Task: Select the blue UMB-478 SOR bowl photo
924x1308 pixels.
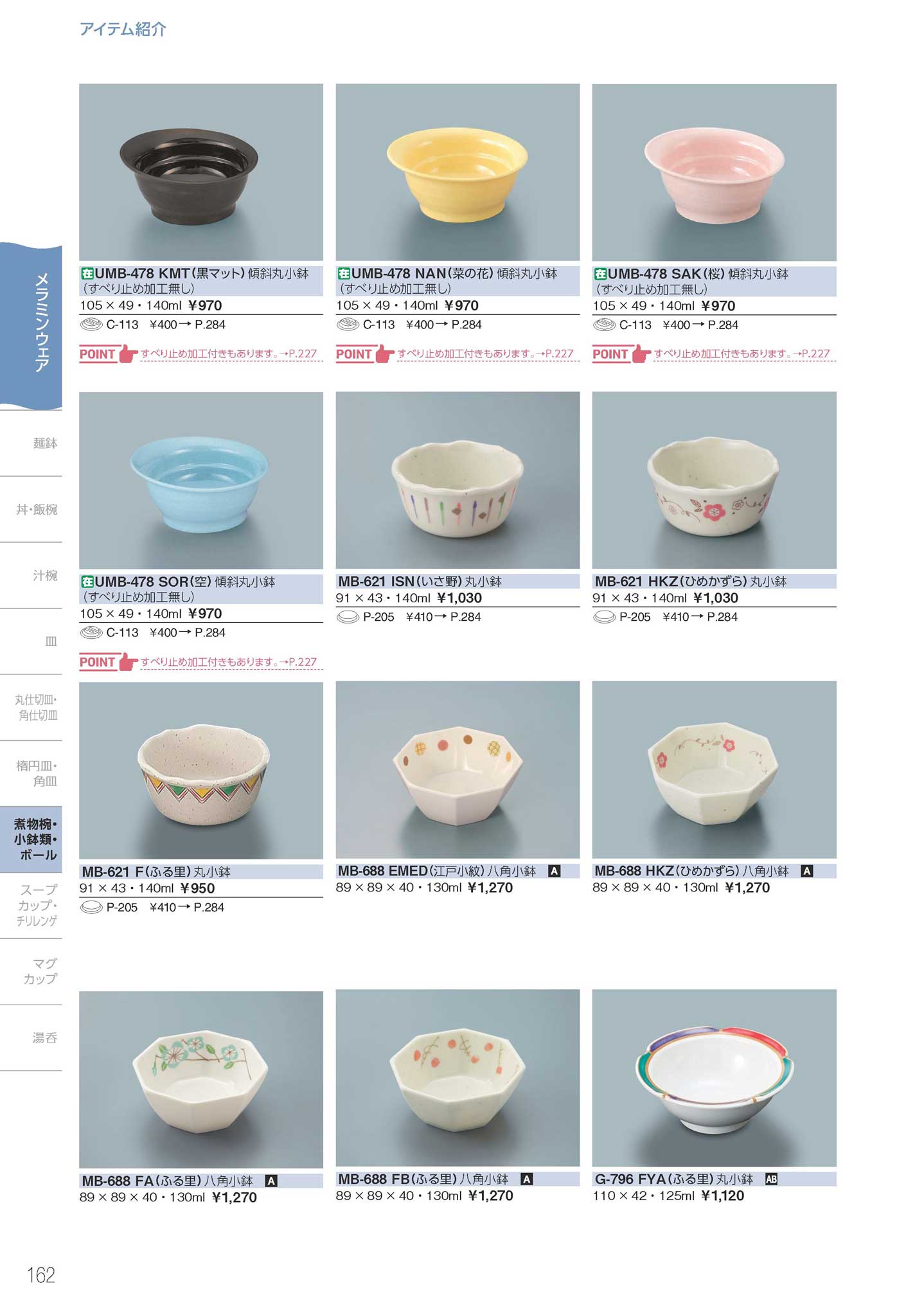Action: tap(201, 480)
